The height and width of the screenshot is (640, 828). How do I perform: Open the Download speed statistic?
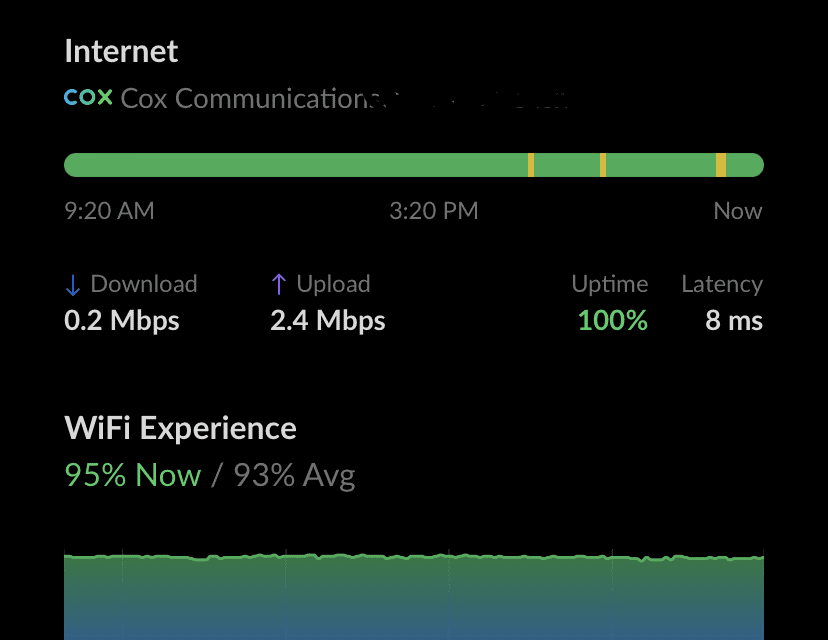121,321
